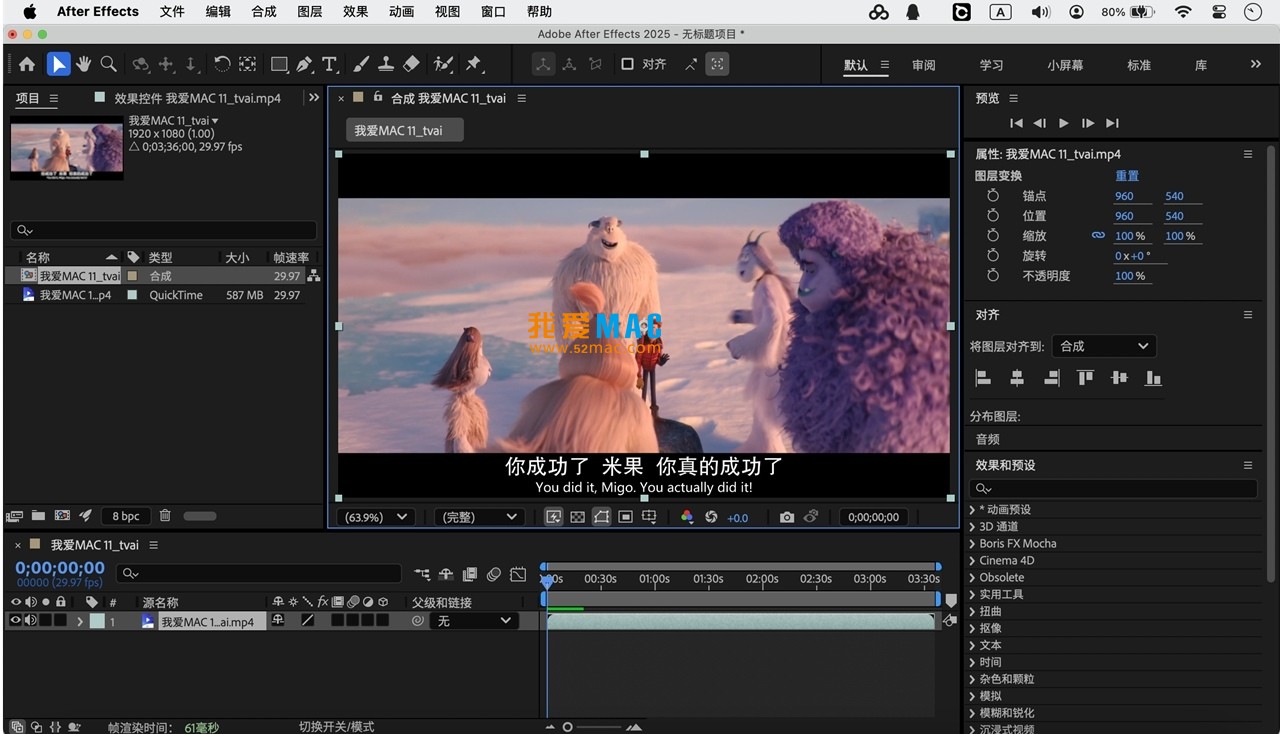This screenshot has height=734, width=1280.
Task: Select the Roto Brush tool
Action: 443,64
